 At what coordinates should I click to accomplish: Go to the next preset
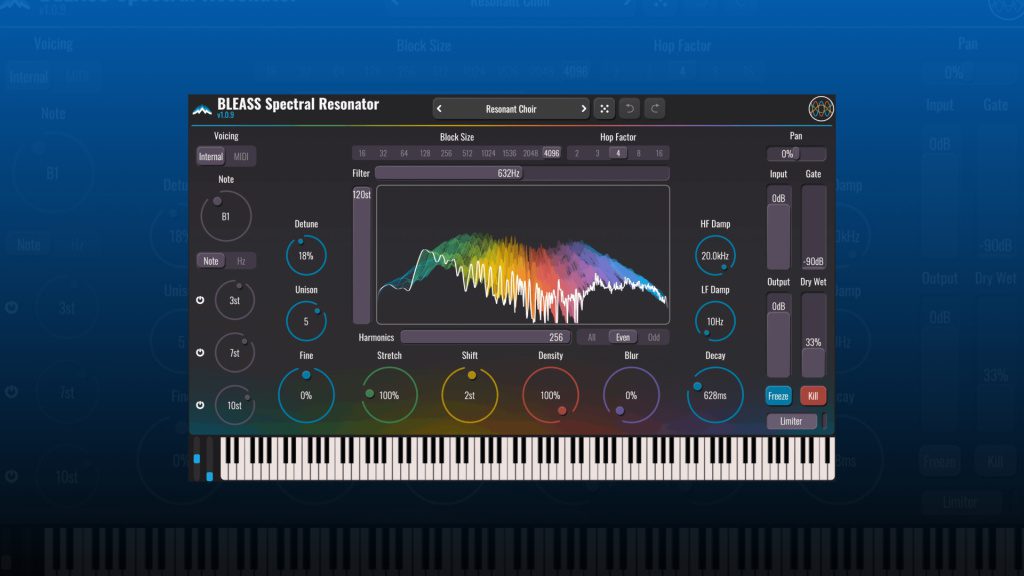tap(583, 109)
